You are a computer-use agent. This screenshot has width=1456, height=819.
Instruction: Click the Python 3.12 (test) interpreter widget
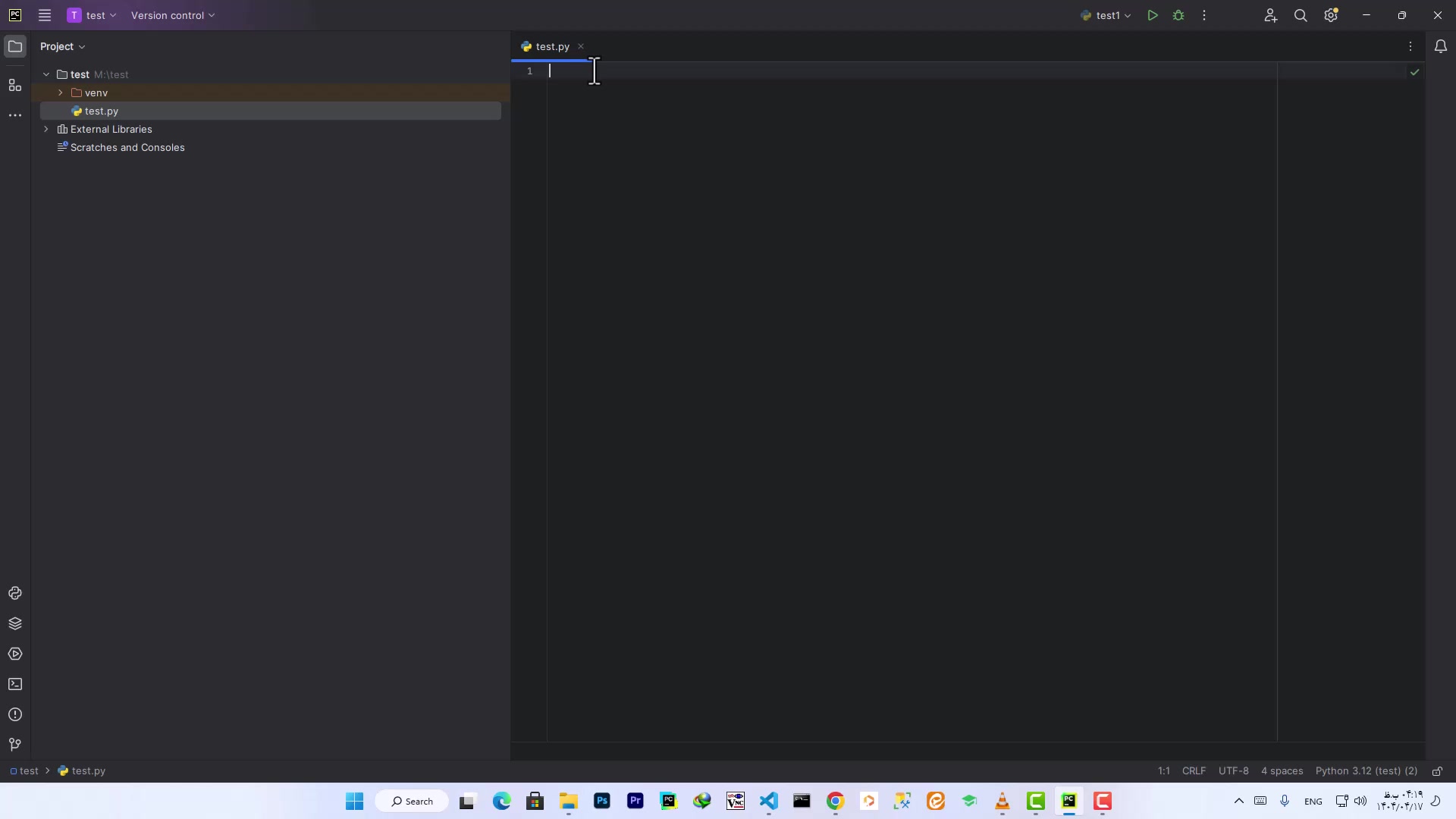[1366, 771]
